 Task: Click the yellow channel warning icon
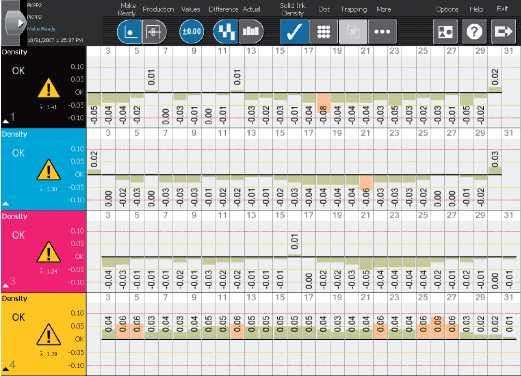(49, 334)
